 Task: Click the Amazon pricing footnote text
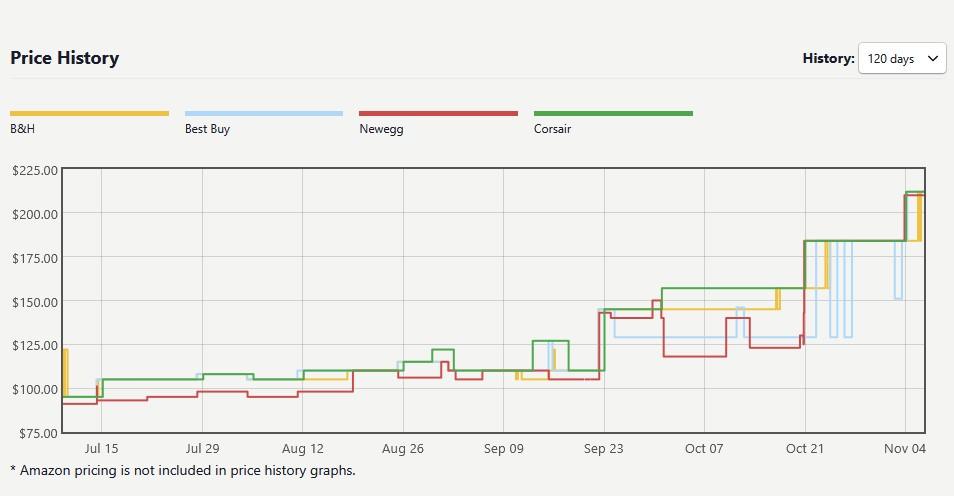(182, 470)
